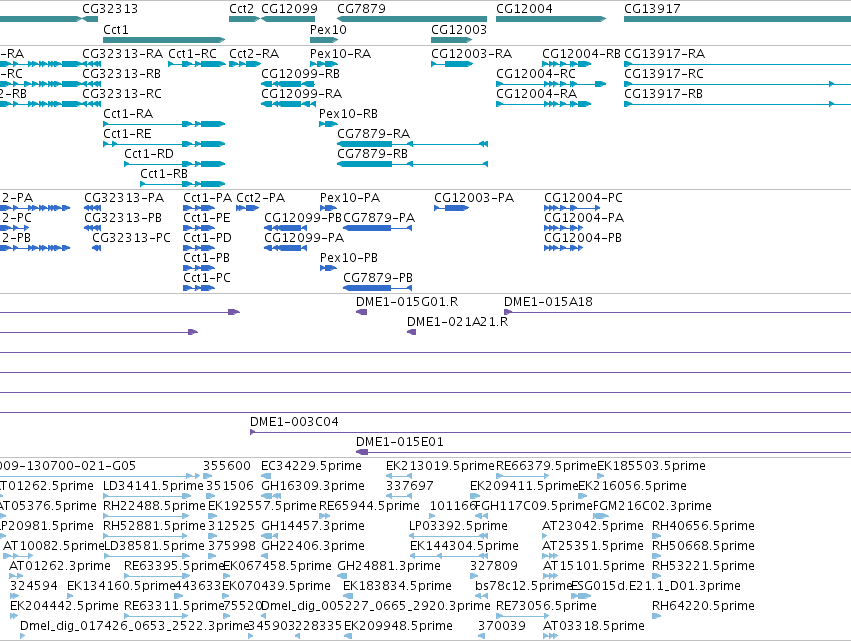Screen dimensions: 851x641
Task: Select transcript CG12099-RB
Action: [x=288, y=84]
